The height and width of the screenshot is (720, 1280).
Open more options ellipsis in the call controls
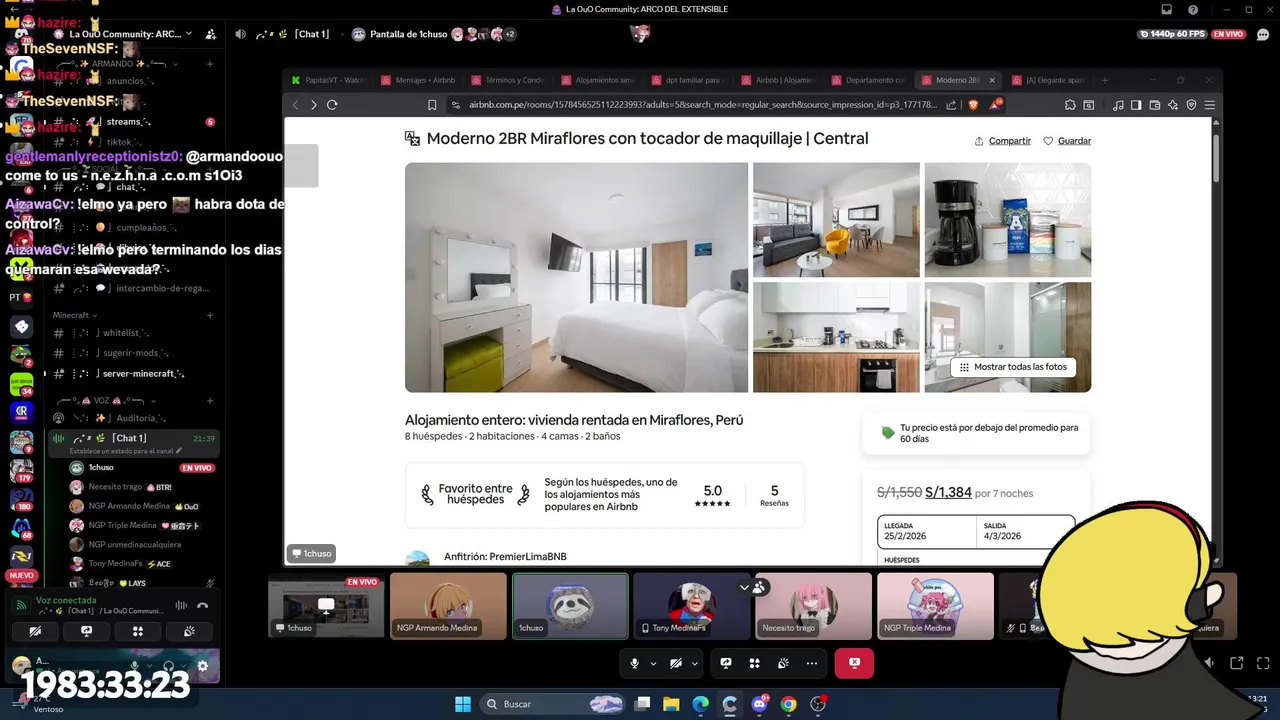click(x=812, y=663)
